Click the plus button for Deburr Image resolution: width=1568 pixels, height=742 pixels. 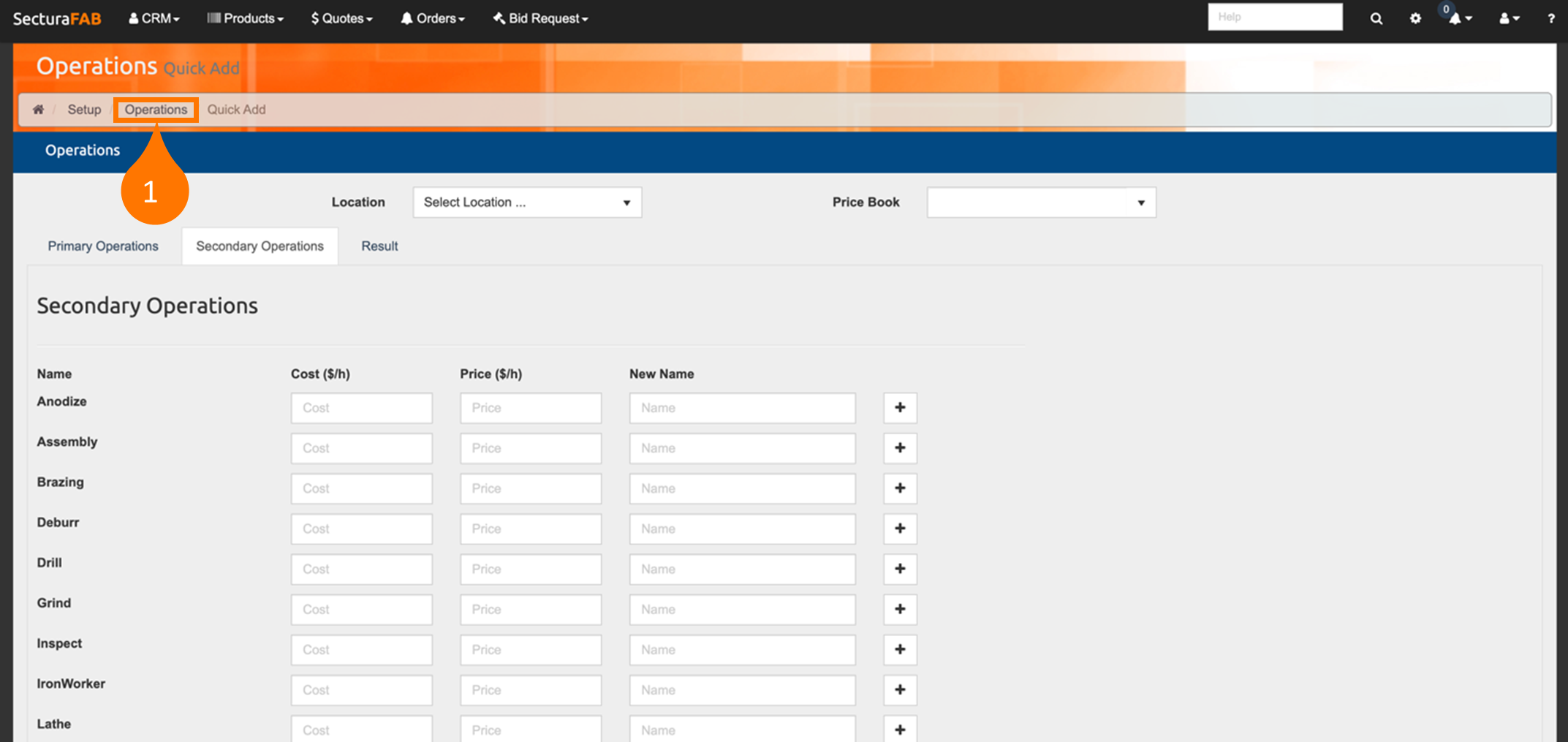[900, 529]
